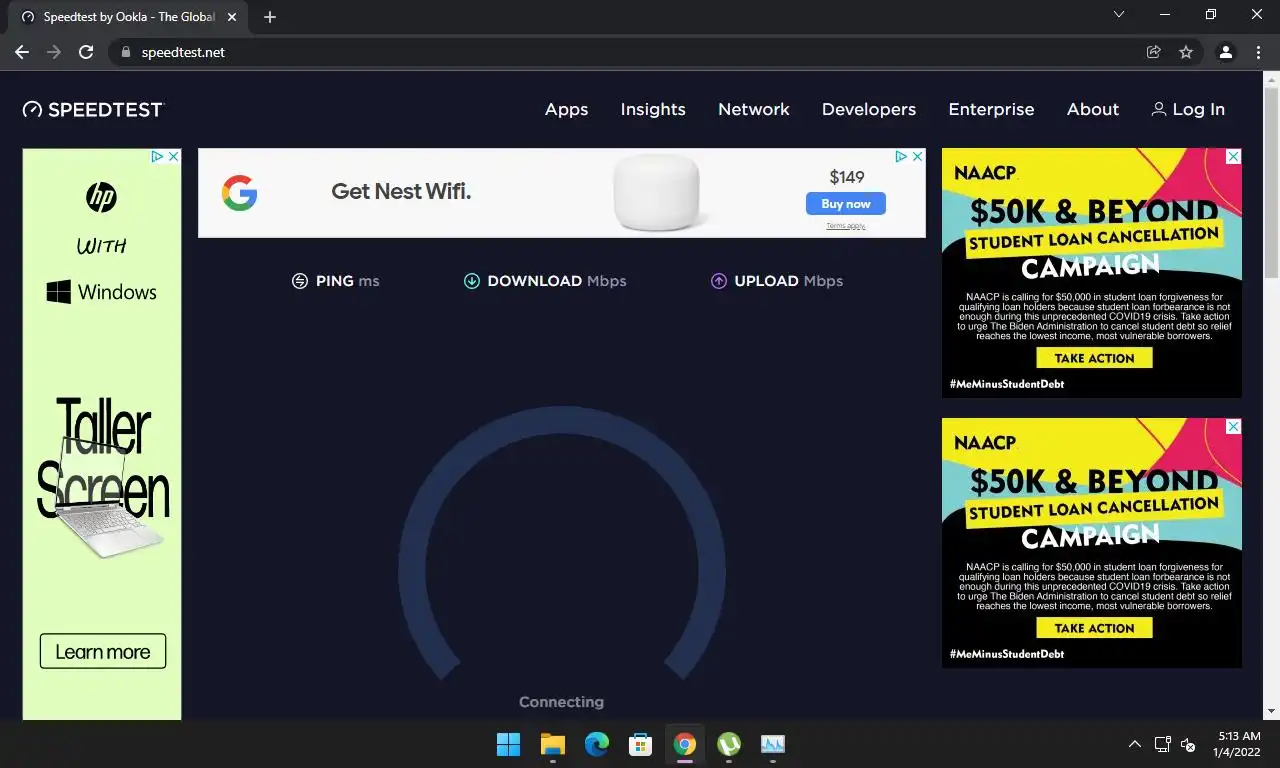1280x768 pixels.
Task: Open the About menu
Action: [x=1093, y=110]
